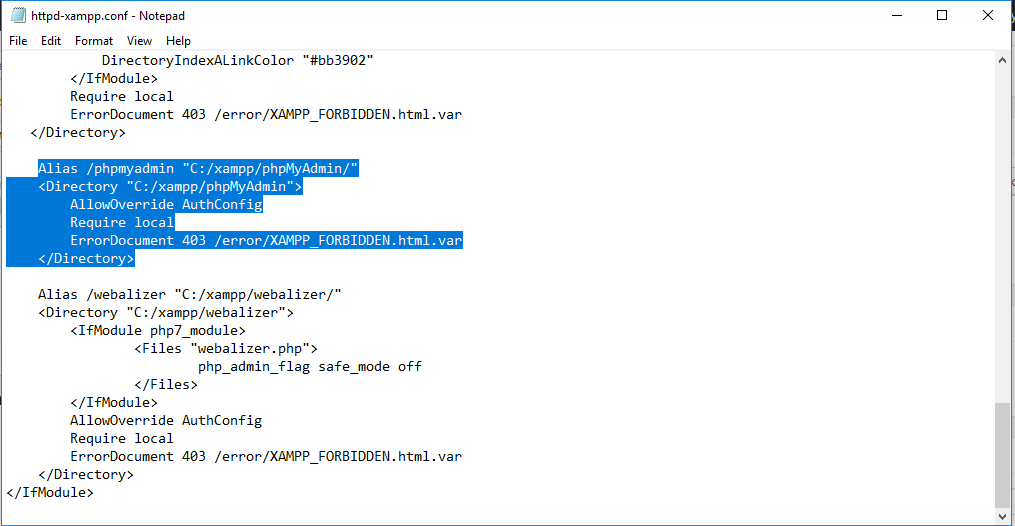The width and height of the screenshot is (1015, 526).
Task: Click the scrollbar down arrow
Action: click(1003, 517)
